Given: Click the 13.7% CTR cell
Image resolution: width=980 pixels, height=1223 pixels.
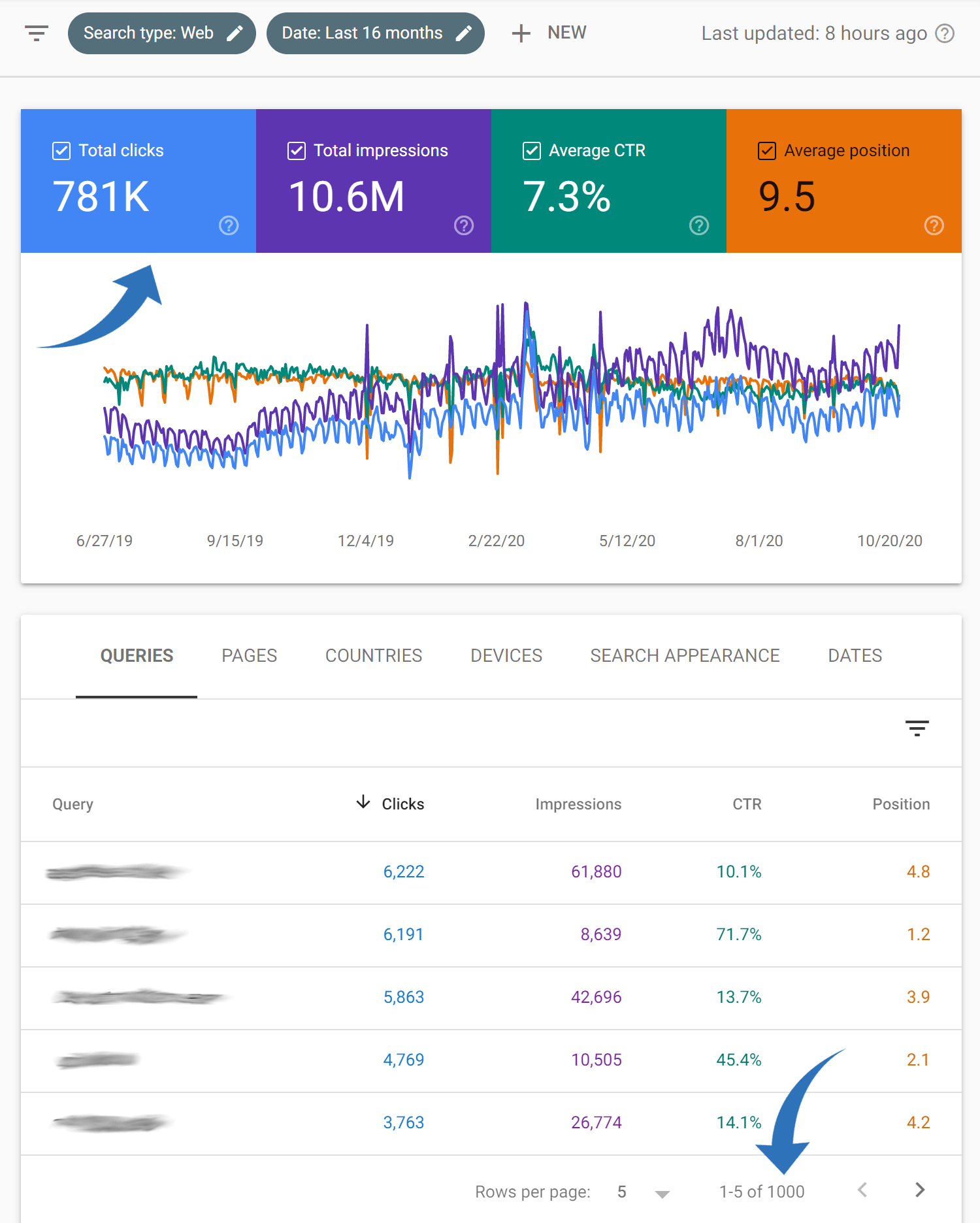Looking at the screenshot, I should click(x=739, y=997).
